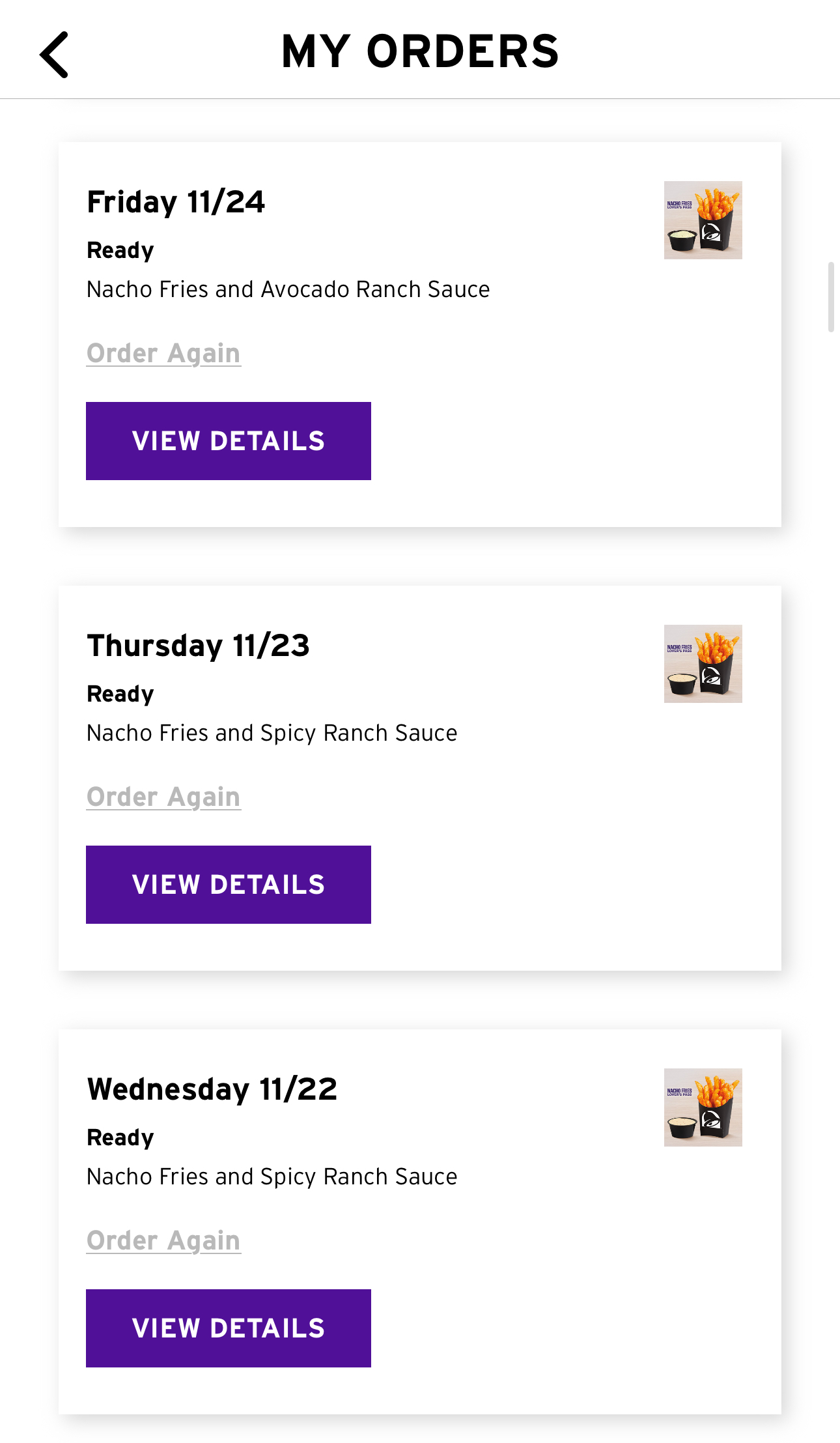This screenshot has width=840, height=1443.
Task: Show details for the Wednesday 11/22 order
Action: pyautogui.click(x=229, y=1328)
